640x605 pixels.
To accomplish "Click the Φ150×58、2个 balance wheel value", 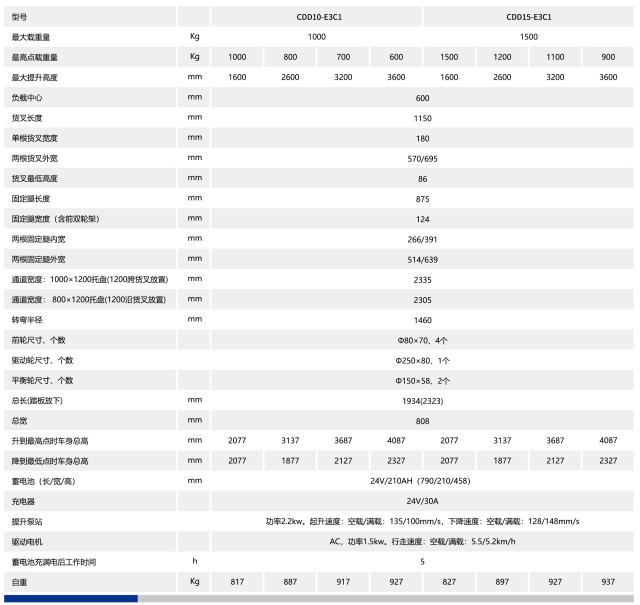I will [x=422, y=381].
